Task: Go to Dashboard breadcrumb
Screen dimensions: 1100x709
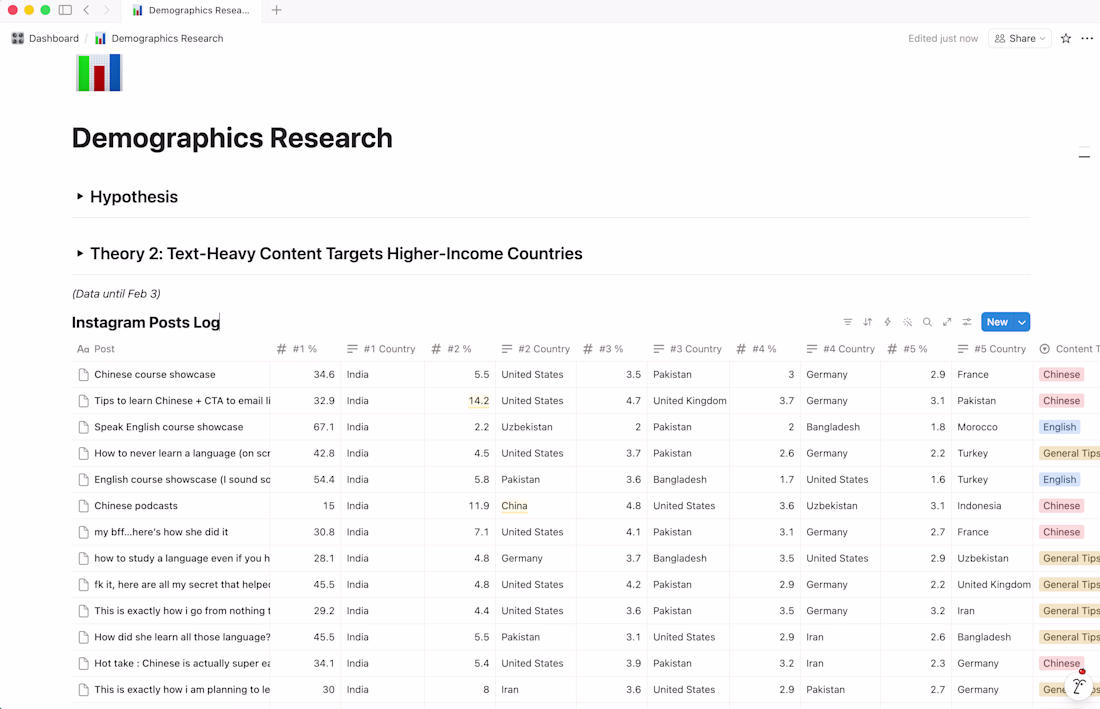Action: [53, 39]
